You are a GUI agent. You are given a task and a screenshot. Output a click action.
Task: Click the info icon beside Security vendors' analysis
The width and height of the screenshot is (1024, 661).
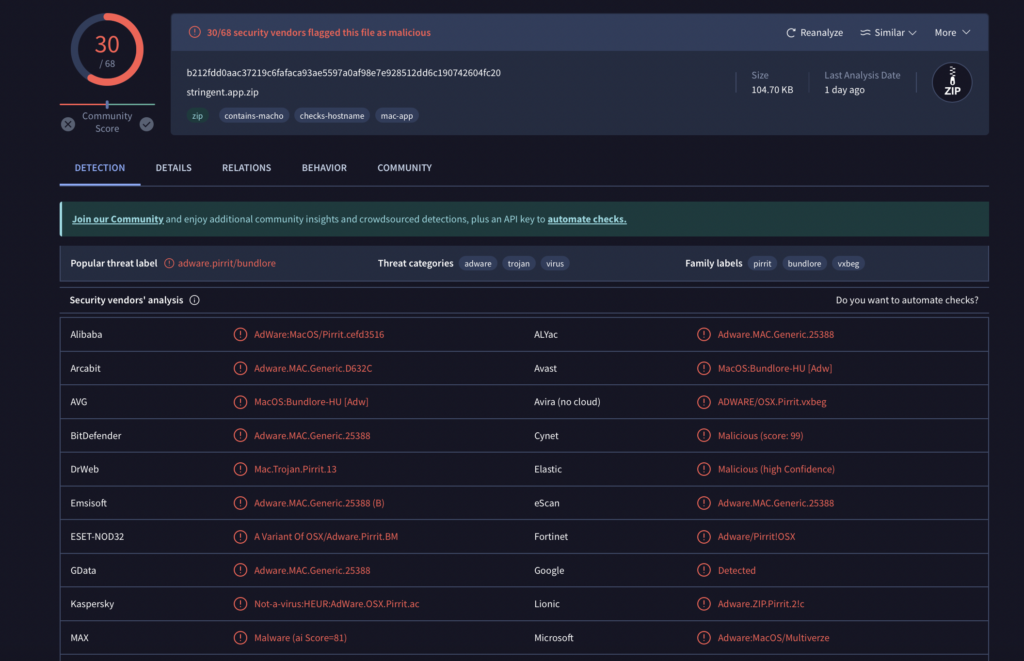[x=195, y=300]
